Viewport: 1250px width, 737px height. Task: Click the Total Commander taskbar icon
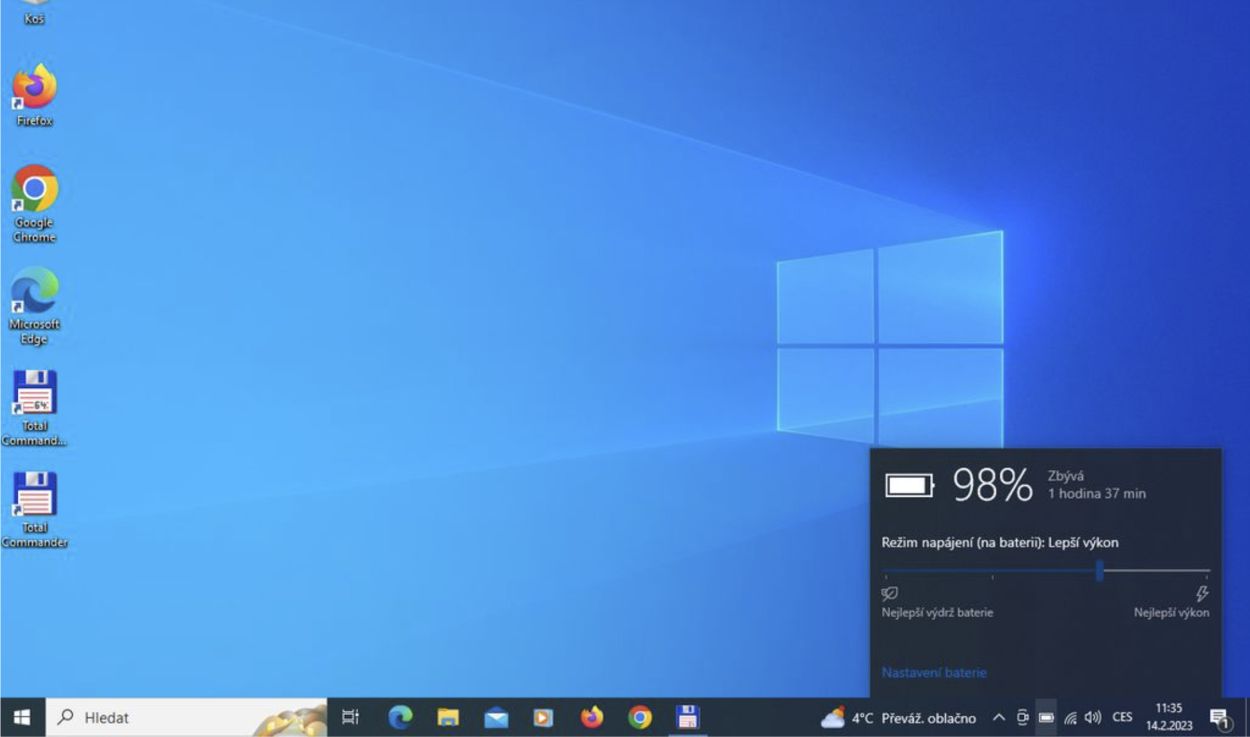coord(688,717)
